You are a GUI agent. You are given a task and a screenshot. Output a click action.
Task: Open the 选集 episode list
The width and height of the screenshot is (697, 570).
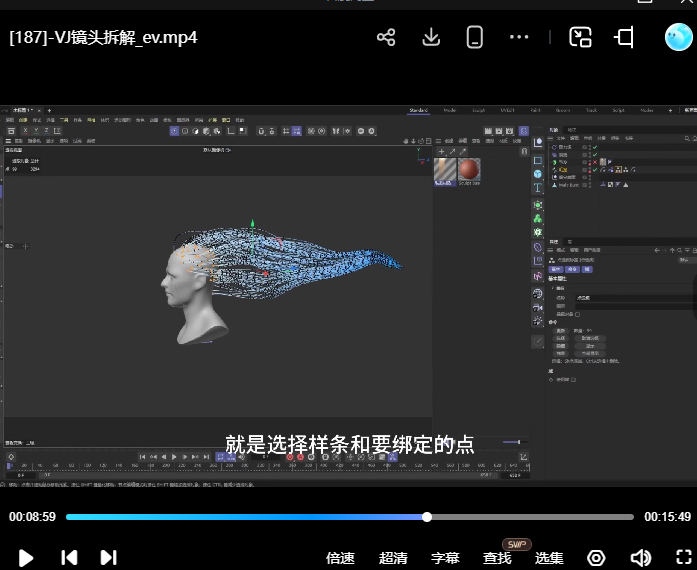[x=549, y=558]
